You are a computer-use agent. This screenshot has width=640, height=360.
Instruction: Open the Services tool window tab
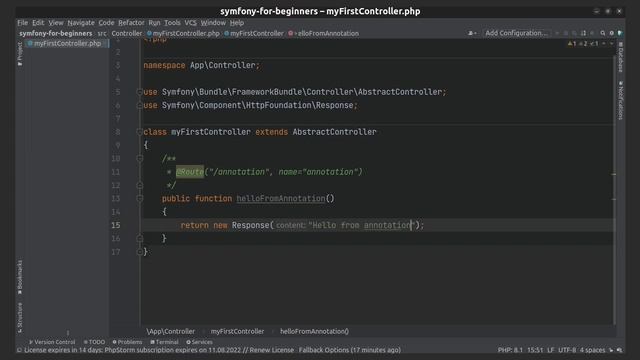click(199, 342)
